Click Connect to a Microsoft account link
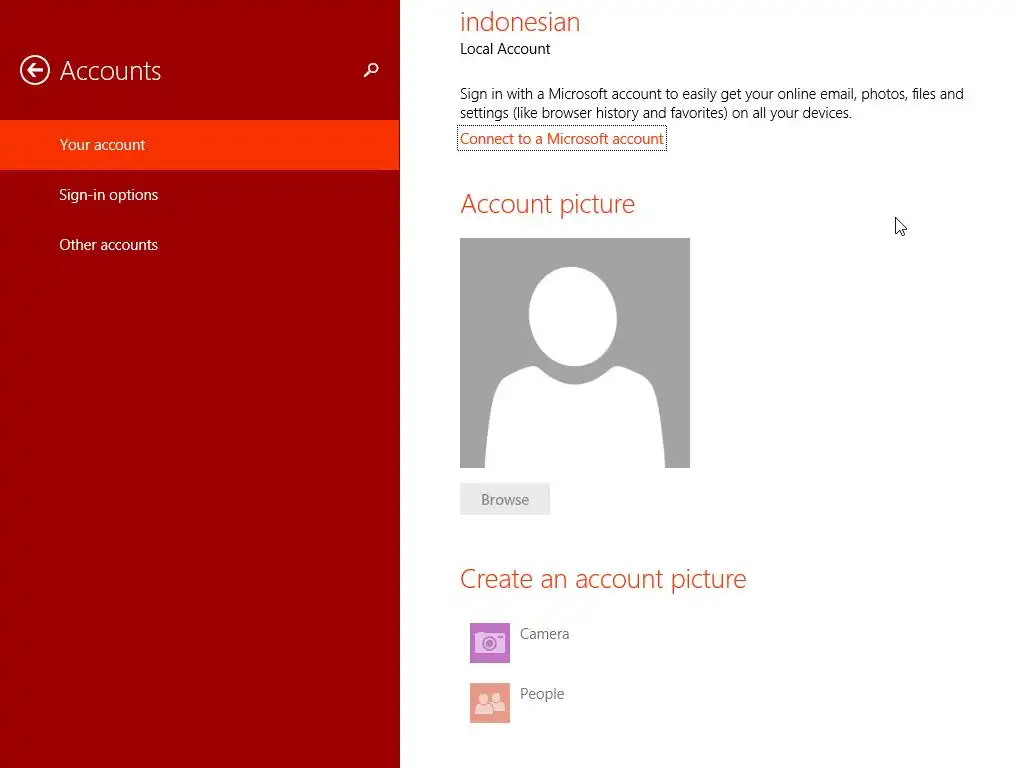 coord(562,138)
